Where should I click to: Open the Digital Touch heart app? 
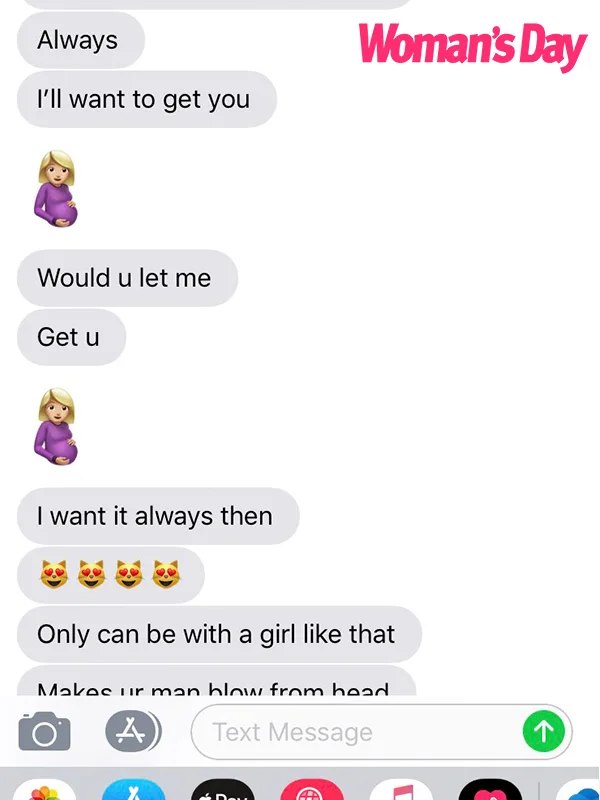[x=490, y=789]
